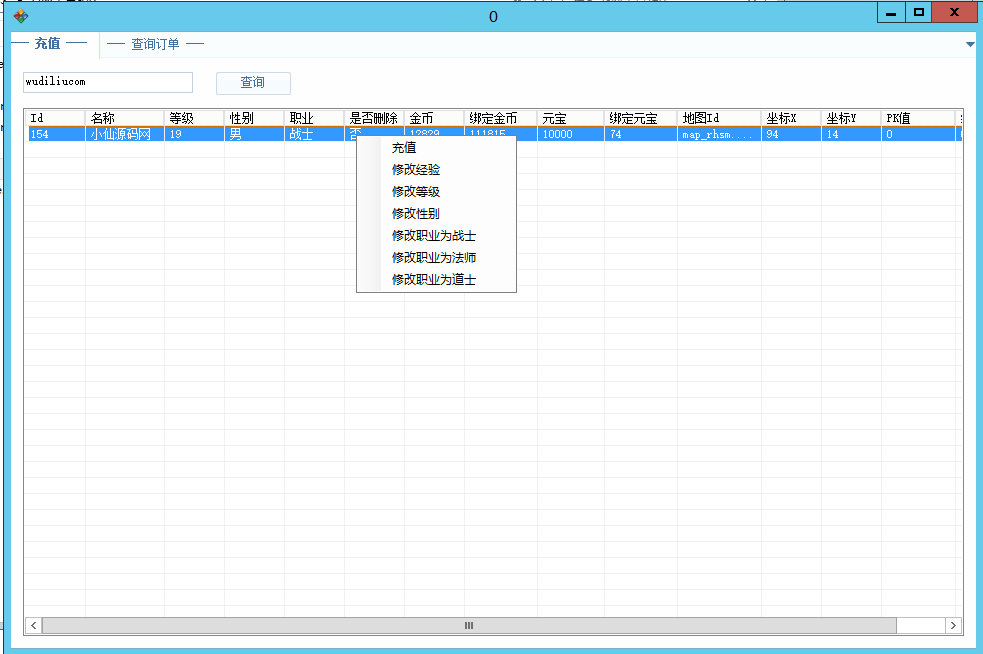The image size is (983, 654).
Task: Click the 坐标X cell showing 94
Action: tap(792, 134)
